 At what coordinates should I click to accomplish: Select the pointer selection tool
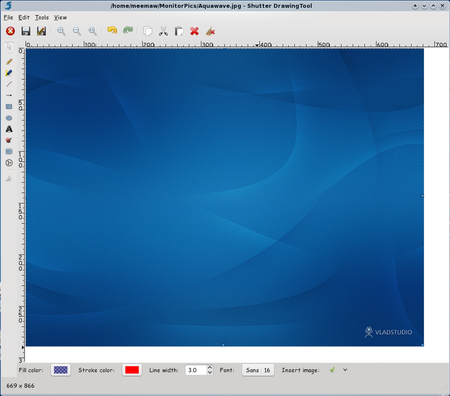tap(9, 47)
